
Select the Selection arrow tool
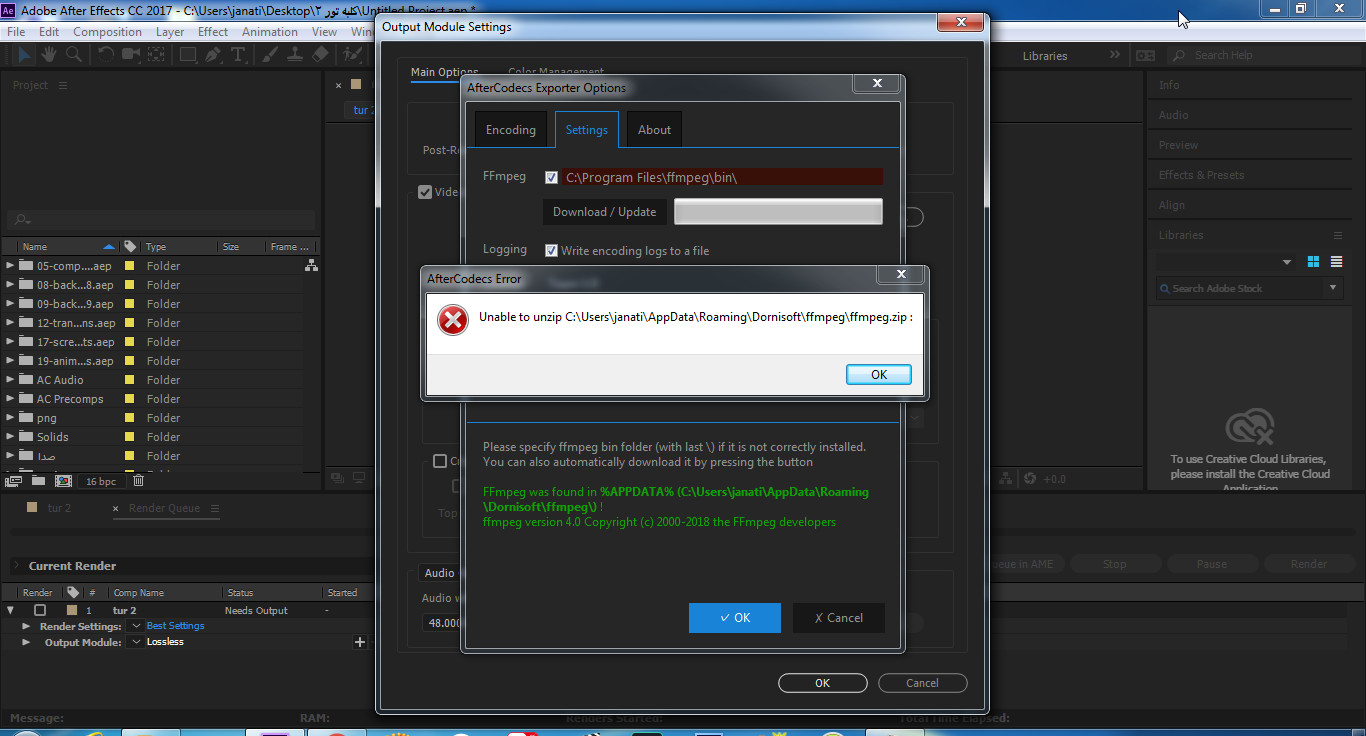point(25,55)
